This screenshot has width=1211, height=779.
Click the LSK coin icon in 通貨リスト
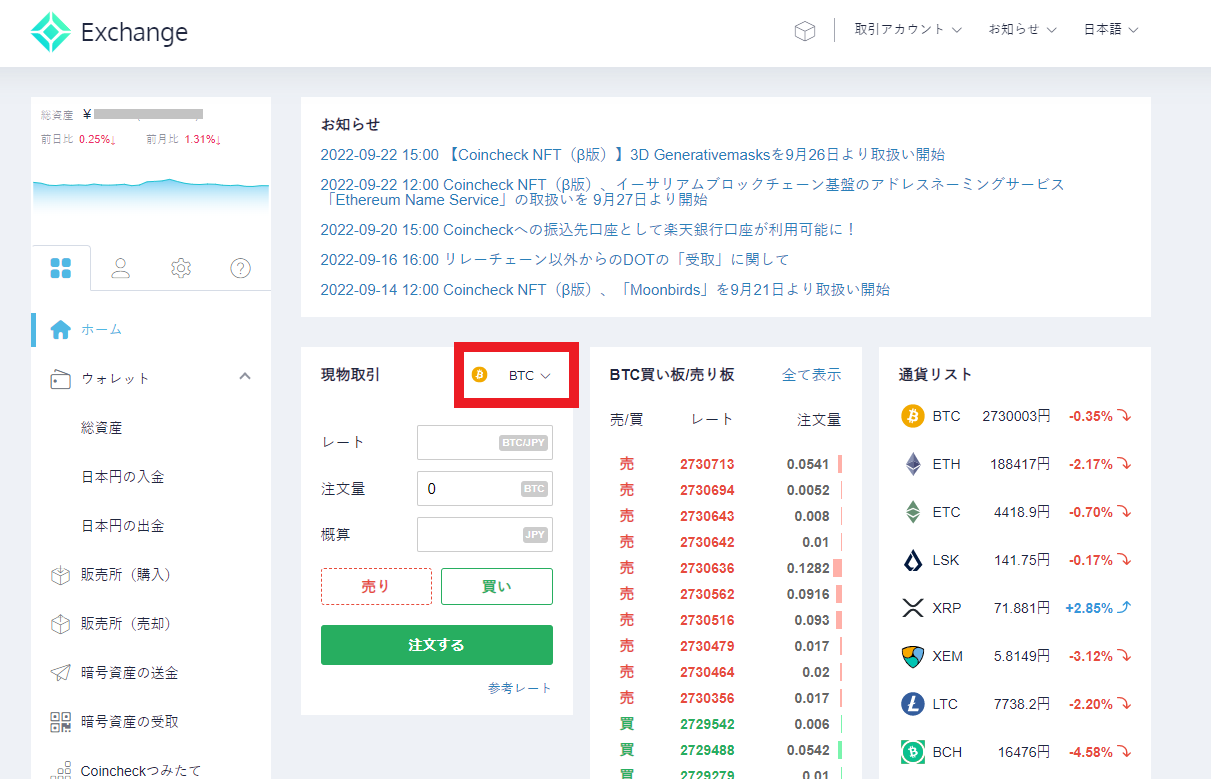tap(913, 560)
